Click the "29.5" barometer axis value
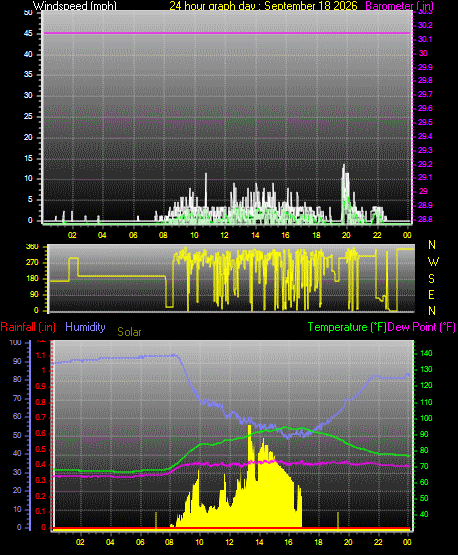Image resolution: width=458 pixels, height=555 pixels. [x=425, y=122]
